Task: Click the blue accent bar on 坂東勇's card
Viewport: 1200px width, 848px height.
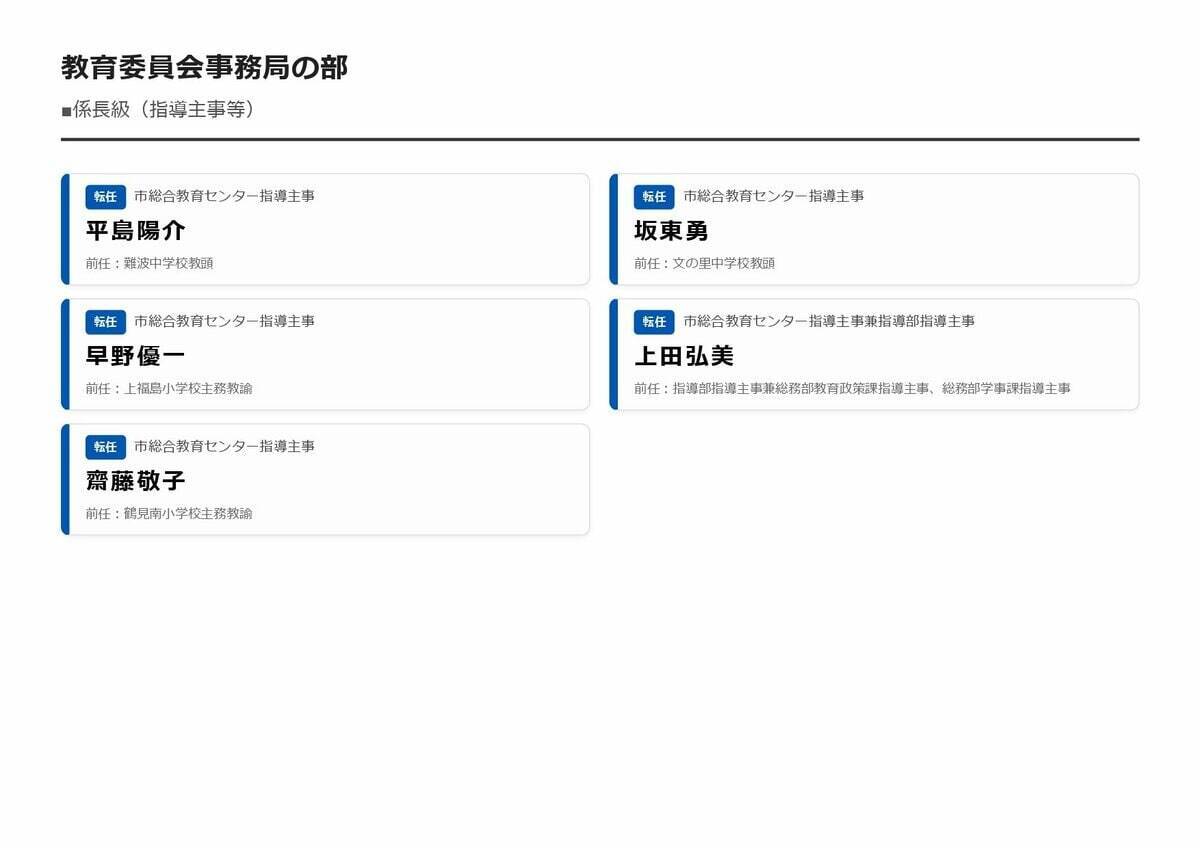Action: click(617, 229)
